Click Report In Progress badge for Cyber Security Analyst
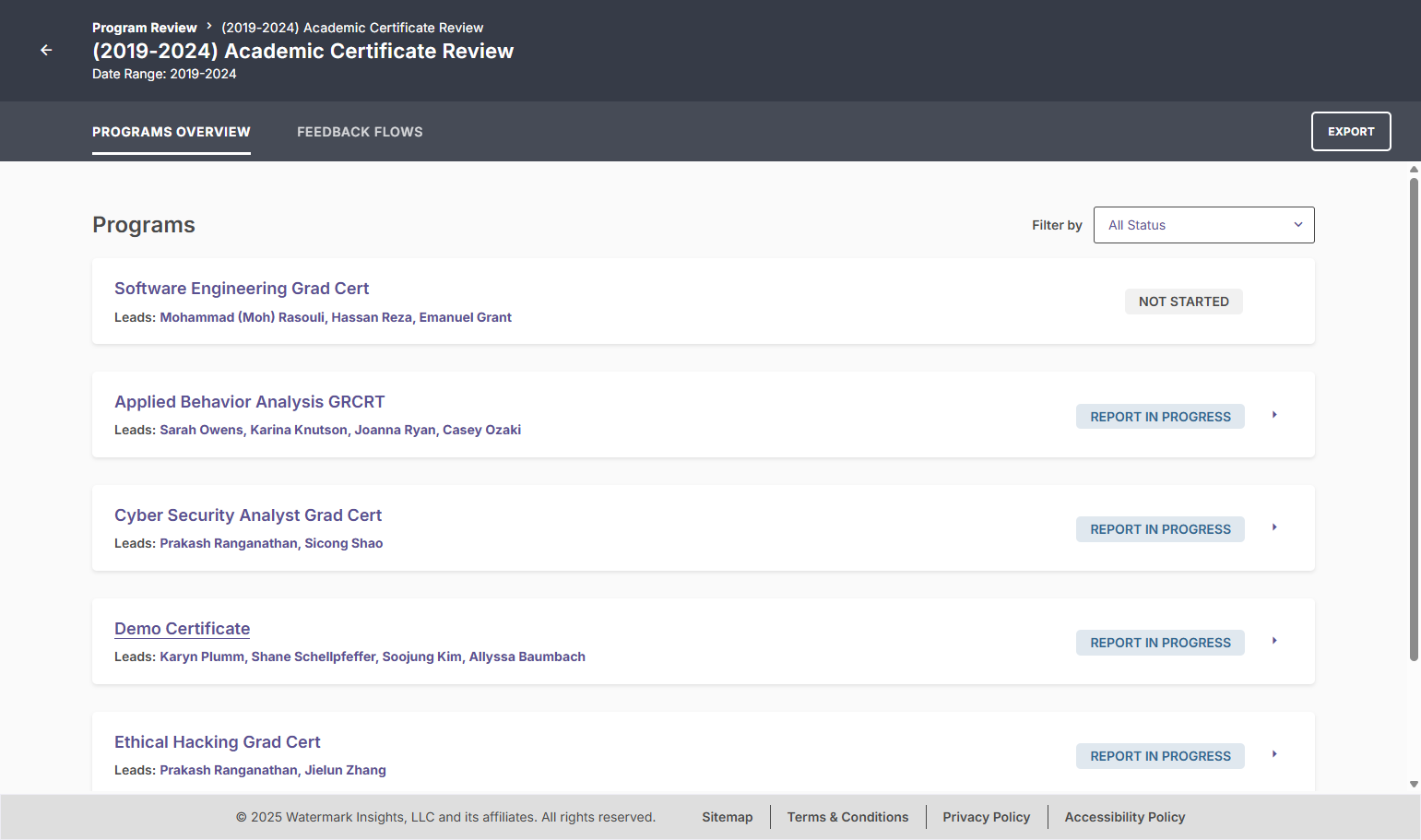1421x840 pixels. (x=1160, y=529)
